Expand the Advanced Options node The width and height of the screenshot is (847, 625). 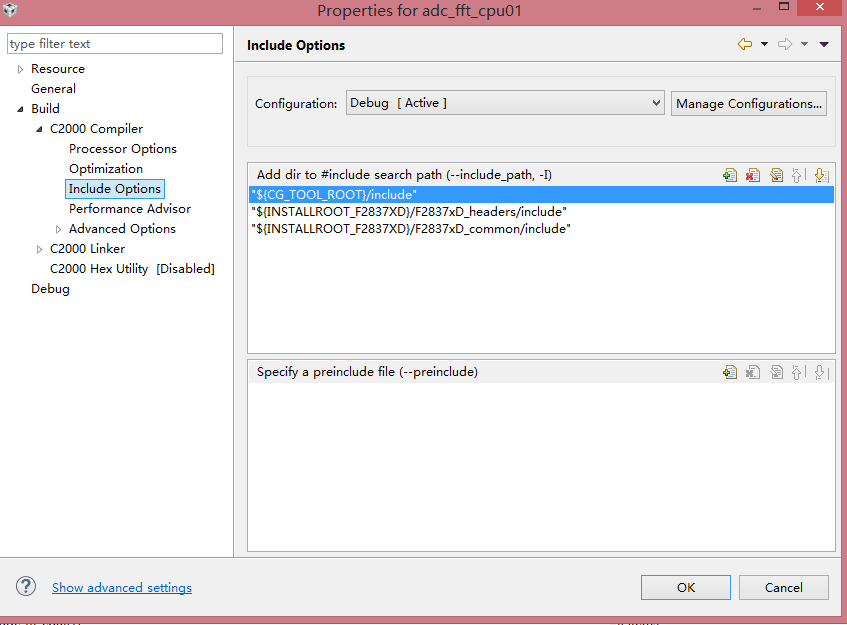click(x=58, y=229)
